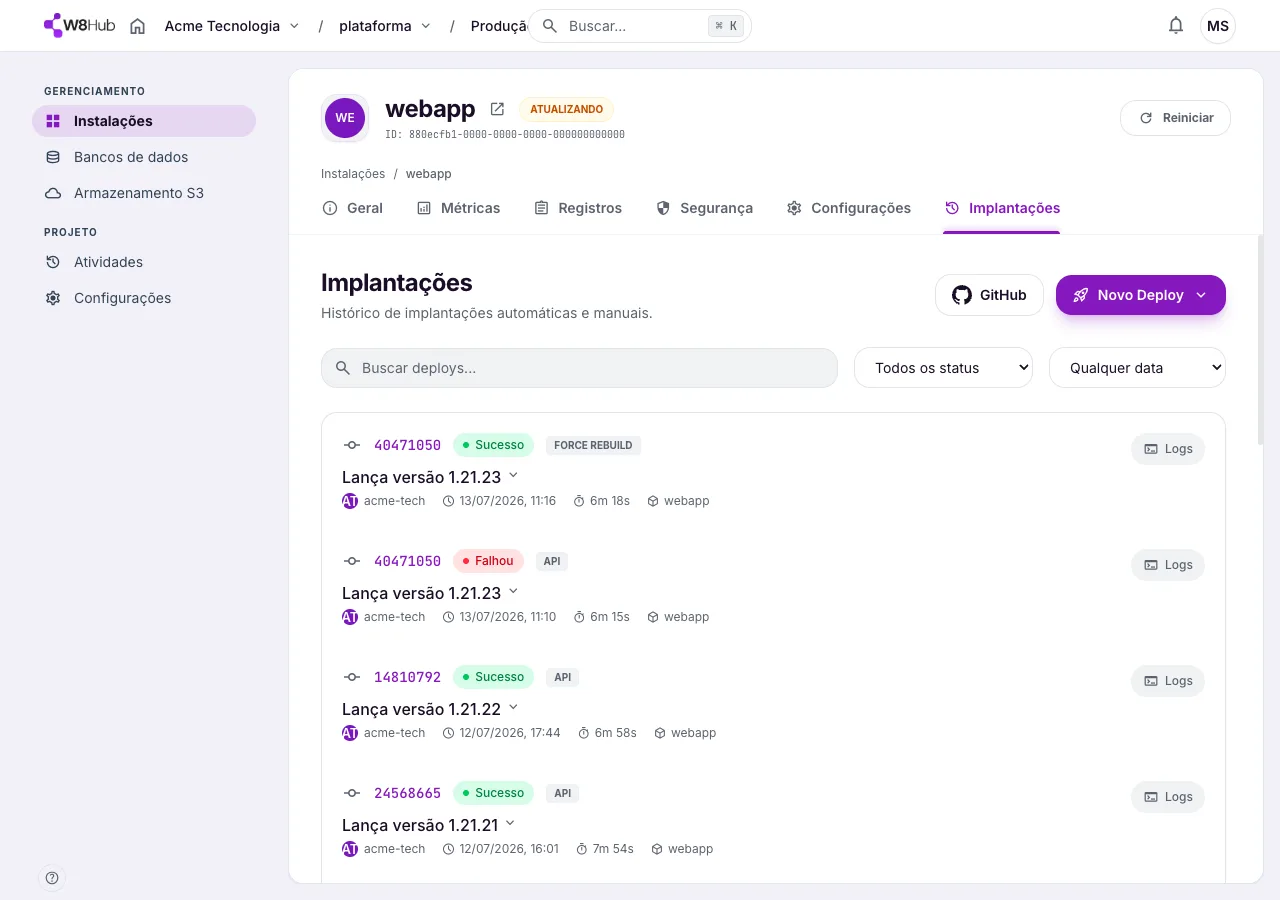Click commit icon beside 14810792
Viewport: 1280px width, 900px height.
352,677
